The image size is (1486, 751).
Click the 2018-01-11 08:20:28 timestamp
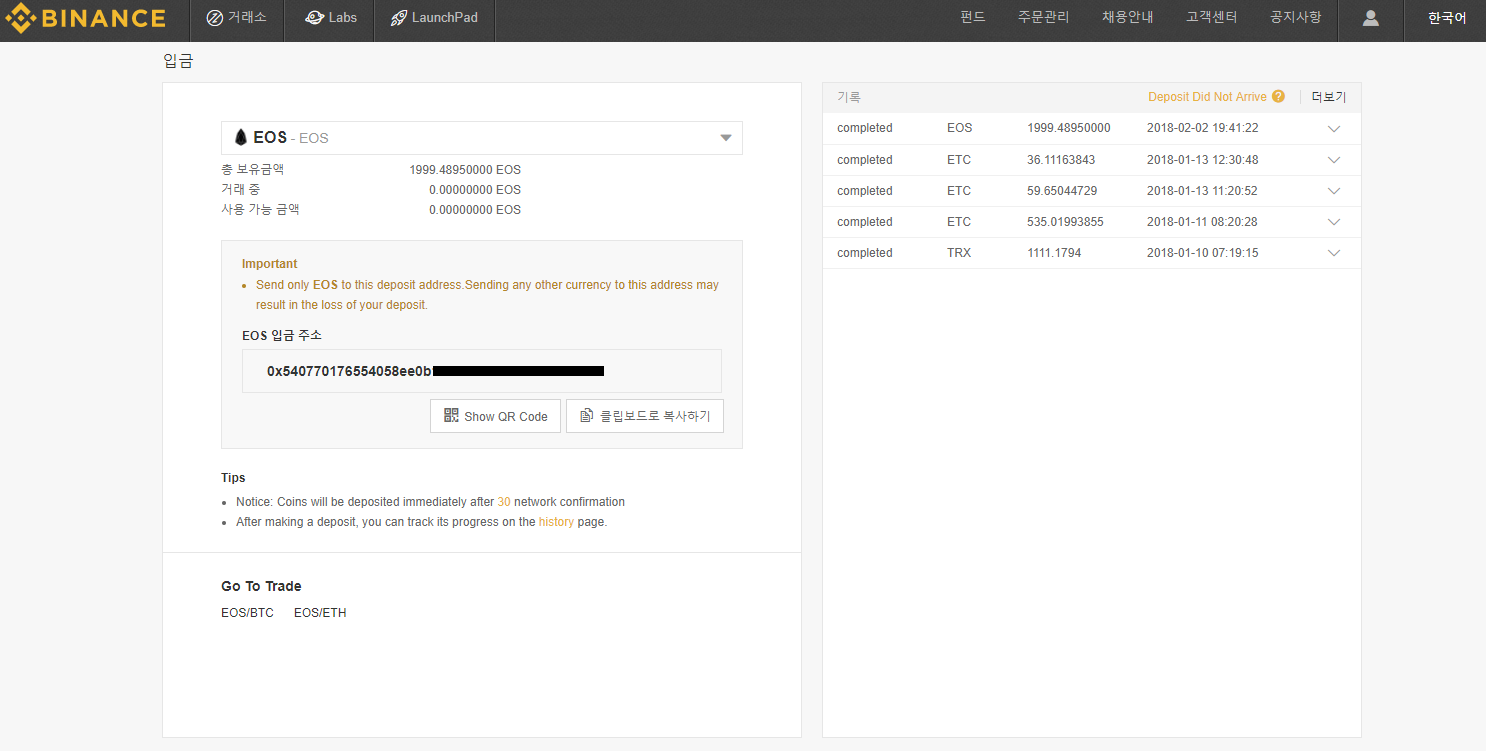coord(1202,222)
